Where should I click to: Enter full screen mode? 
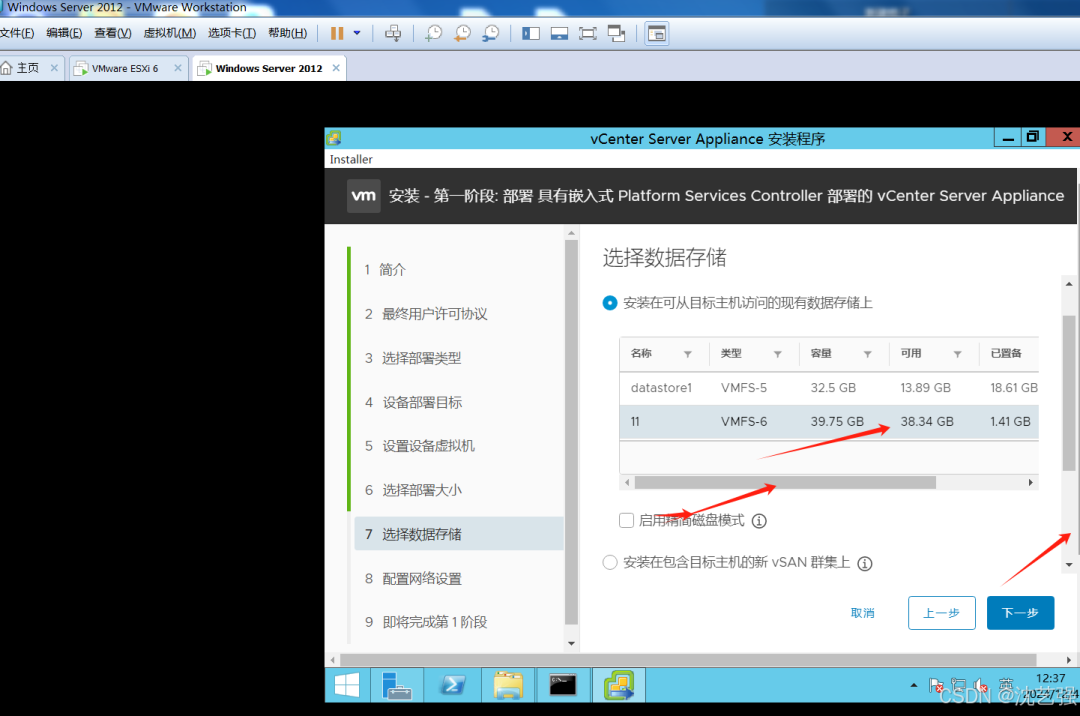point(588,33)
